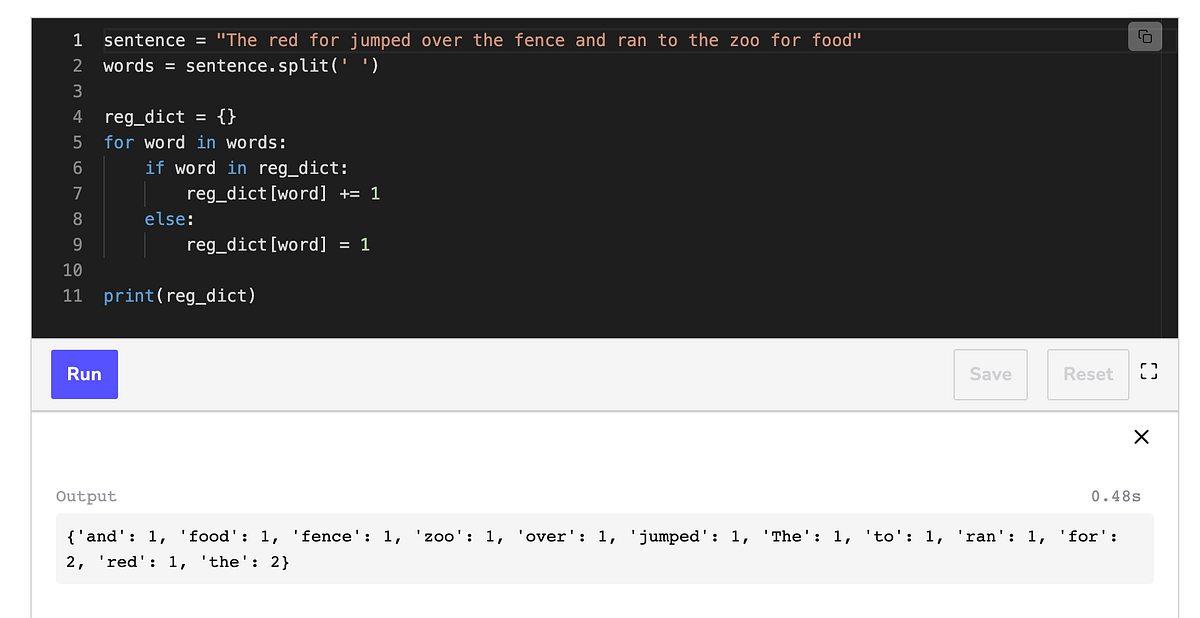Click the else keyword on line 8

(166, 219)
